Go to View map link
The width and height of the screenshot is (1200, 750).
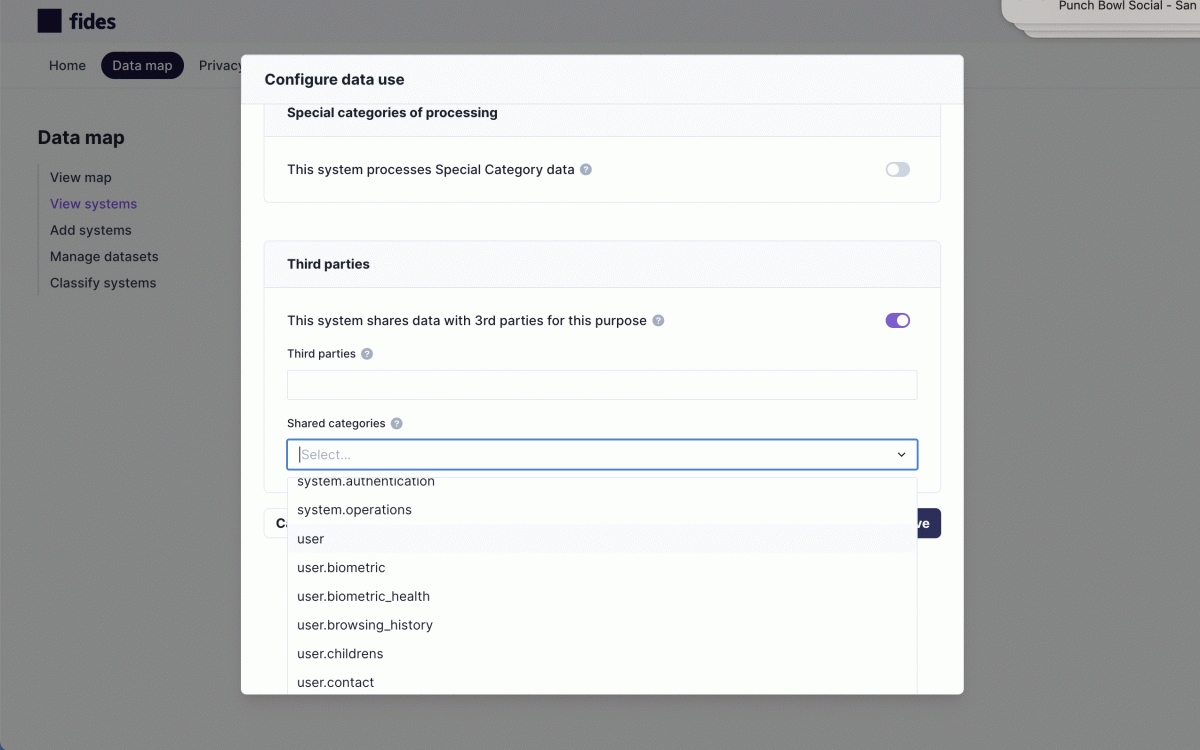click(81, 178)
